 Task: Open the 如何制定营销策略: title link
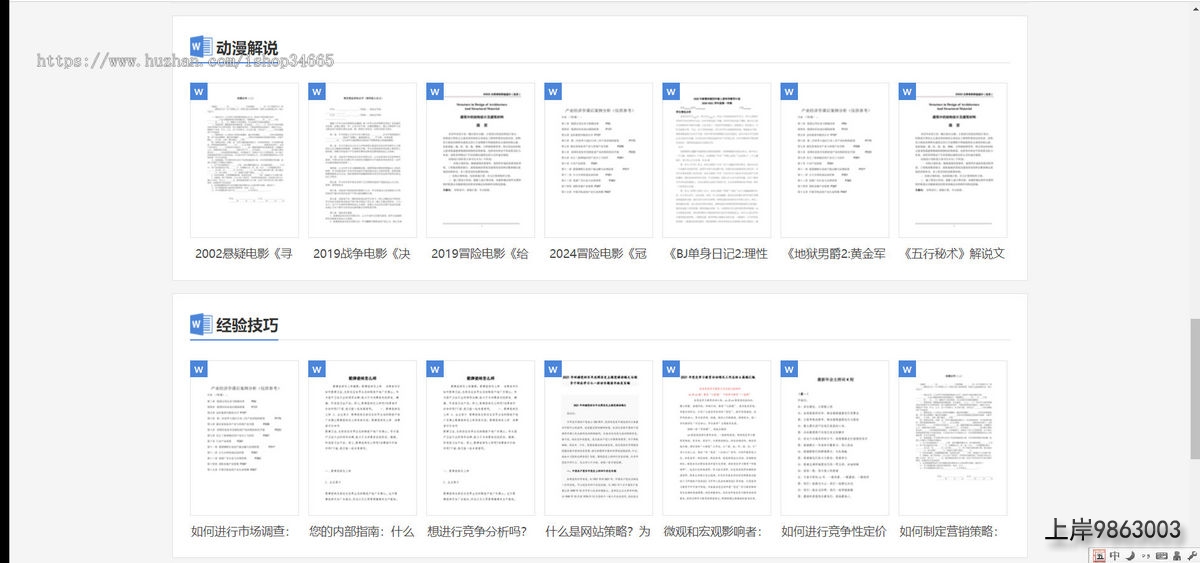pos(949,532)
